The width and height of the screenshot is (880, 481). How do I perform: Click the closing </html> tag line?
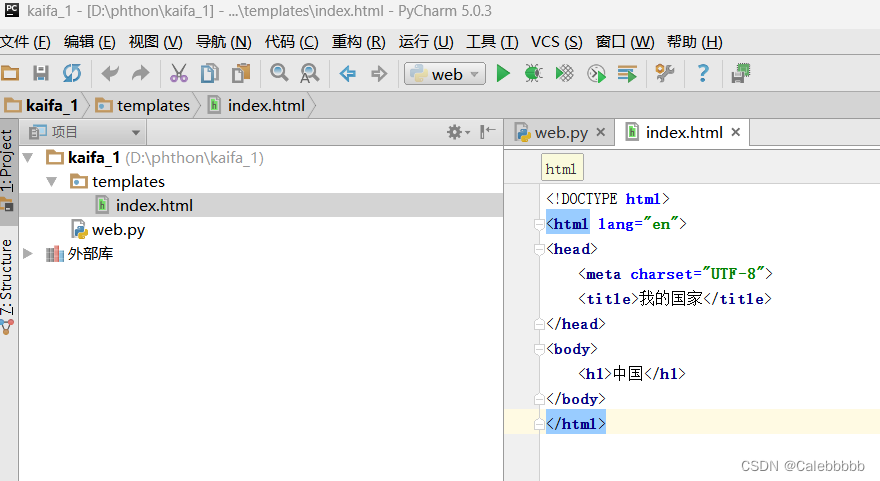pos(576,424)
